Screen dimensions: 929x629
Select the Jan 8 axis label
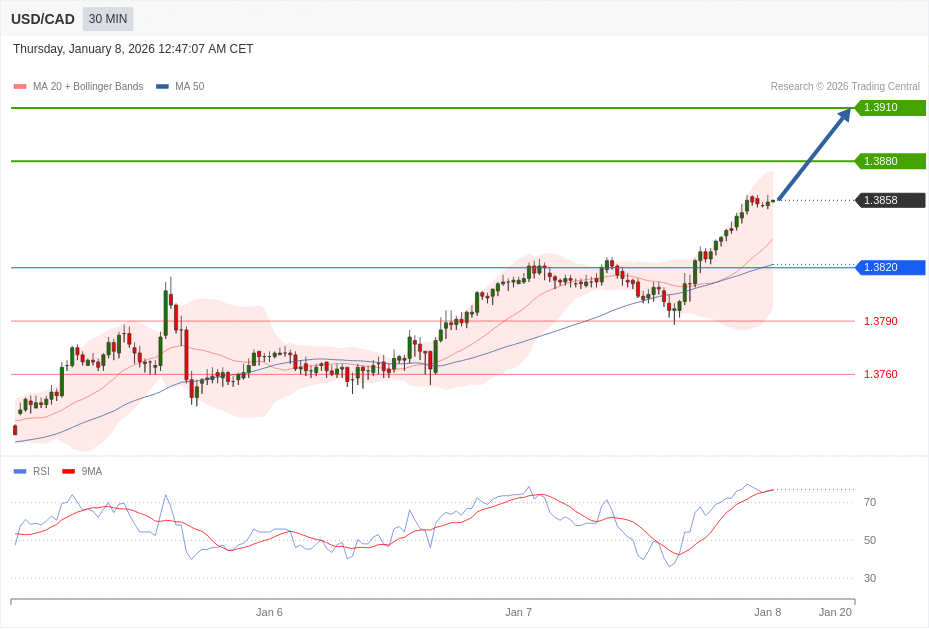point(767,612)
